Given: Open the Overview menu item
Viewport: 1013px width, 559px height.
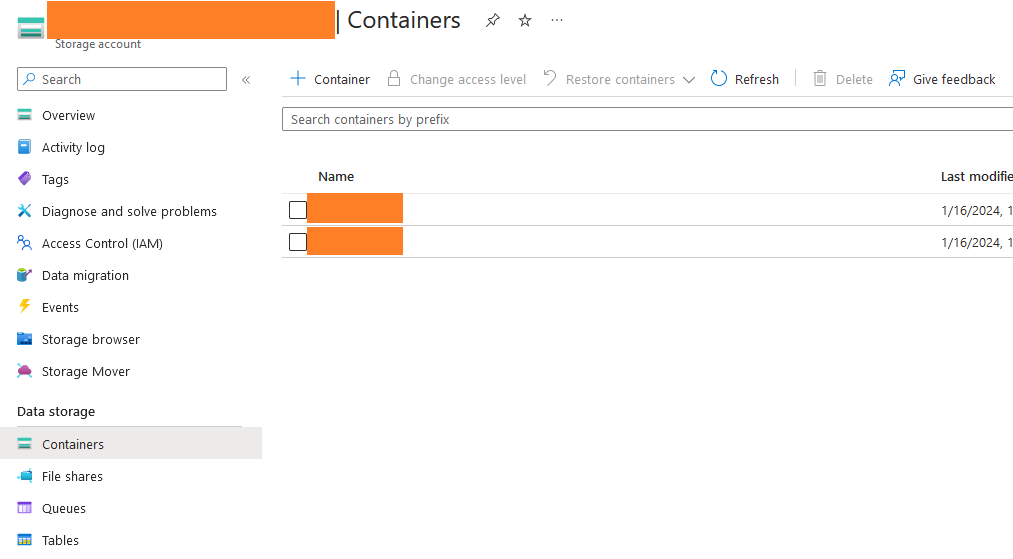Looking at the screenshot, I should 68,116.
